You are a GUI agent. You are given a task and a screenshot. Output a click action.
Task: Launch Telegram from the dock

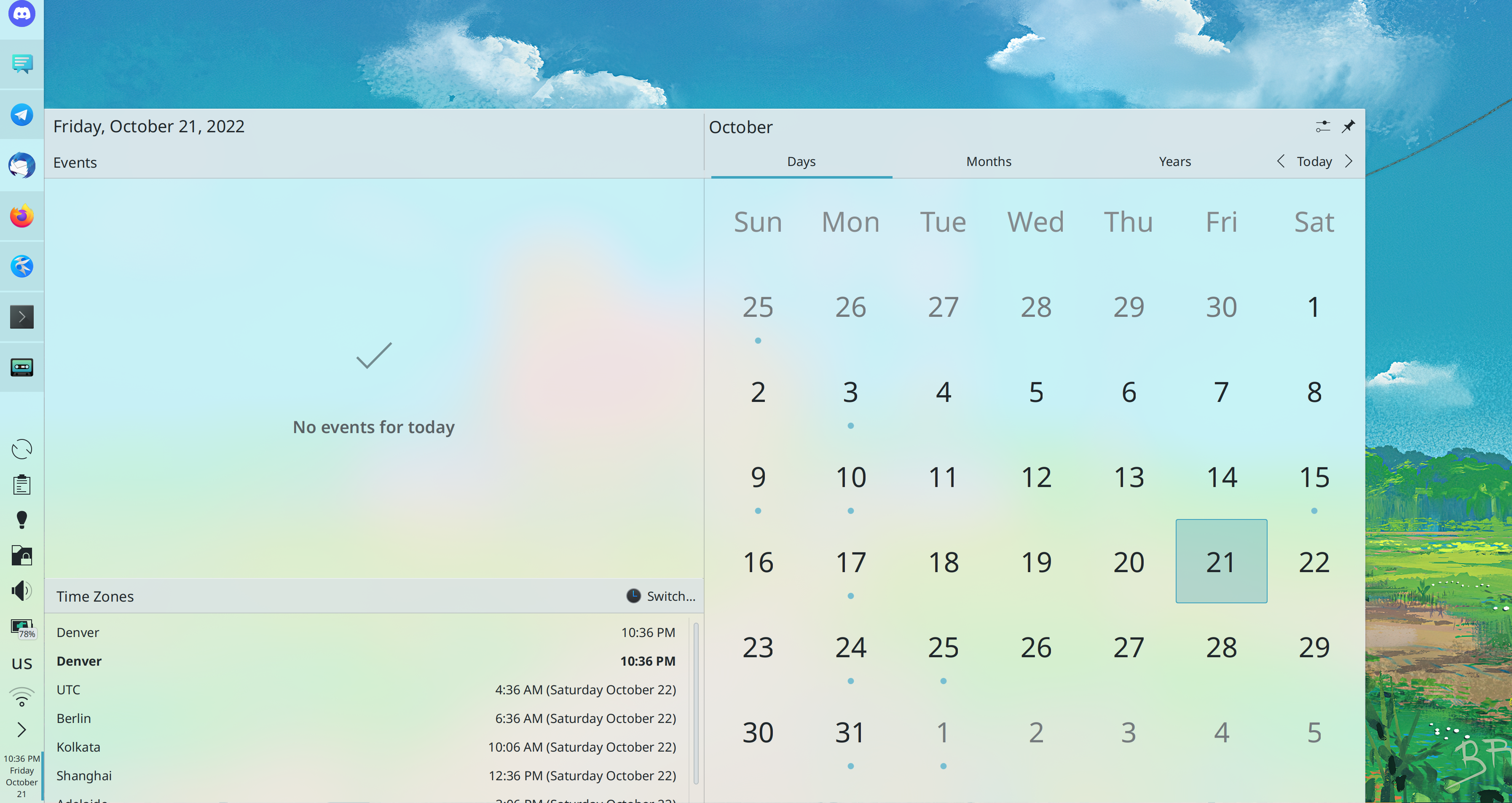coord(22,115)
